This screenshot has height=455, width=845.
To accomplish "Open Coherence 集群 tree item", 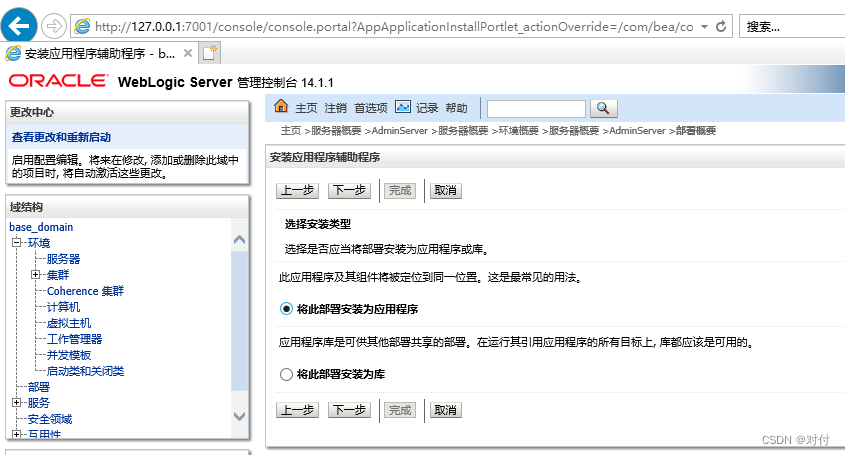I will pos(85,291).
